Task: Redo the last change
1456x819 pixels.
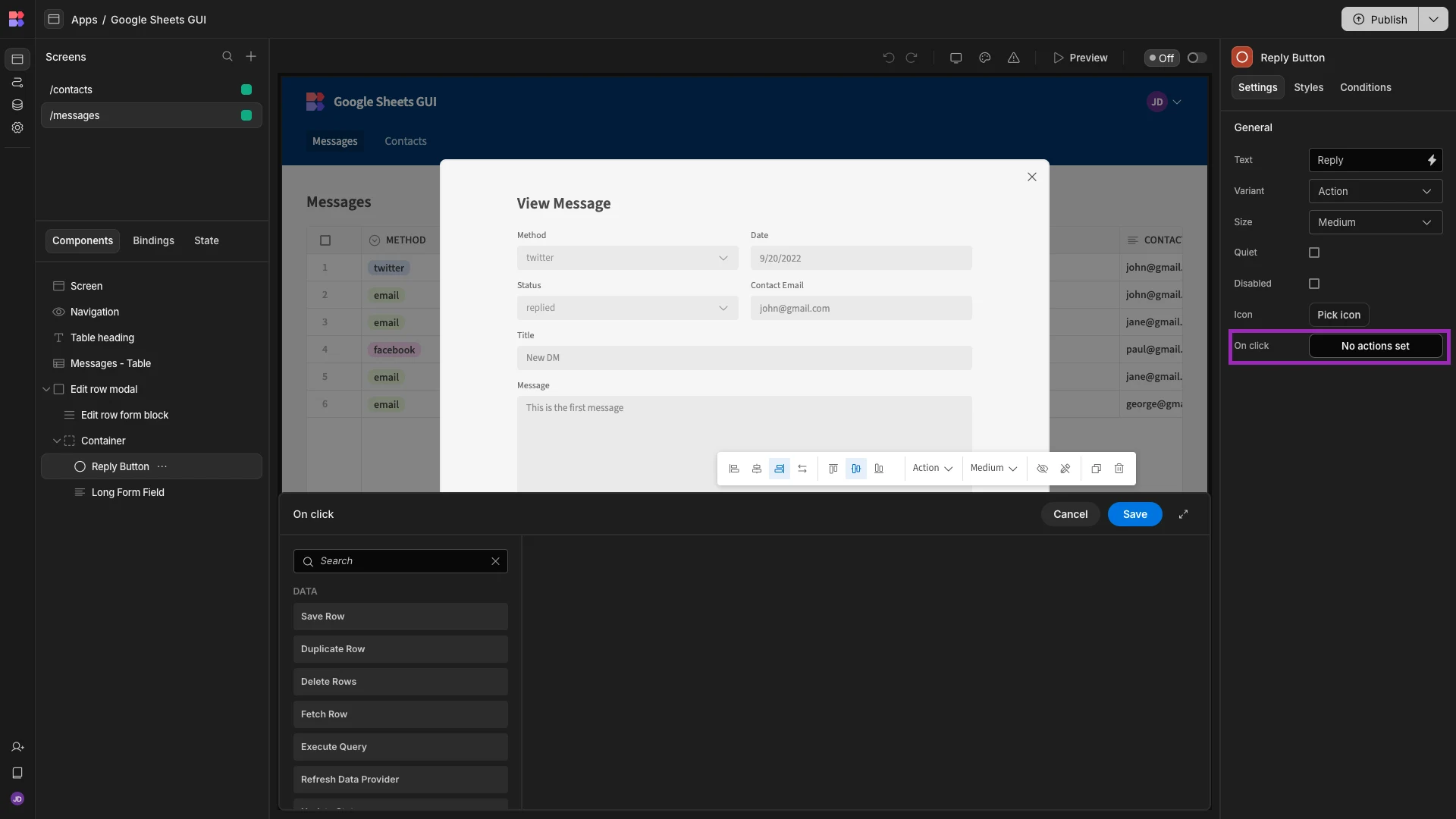Action: point(912,58)
